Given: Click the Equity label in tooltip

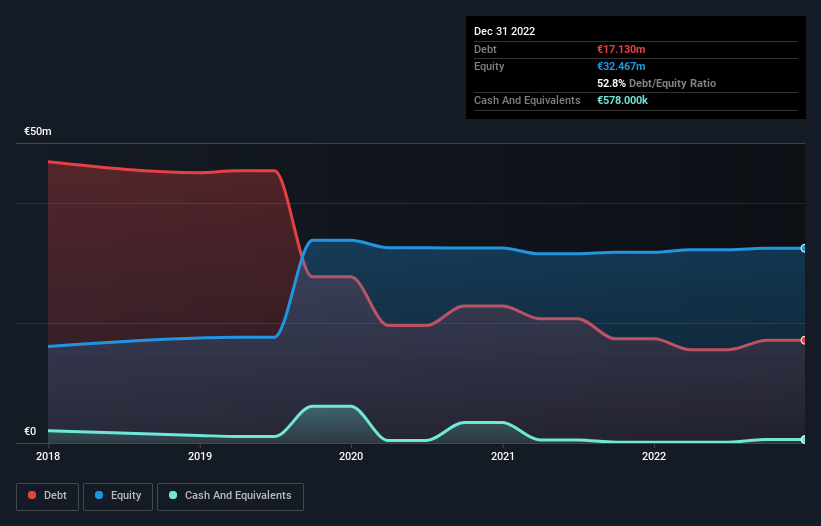Looking at the screenshot, I should [489, 66].
